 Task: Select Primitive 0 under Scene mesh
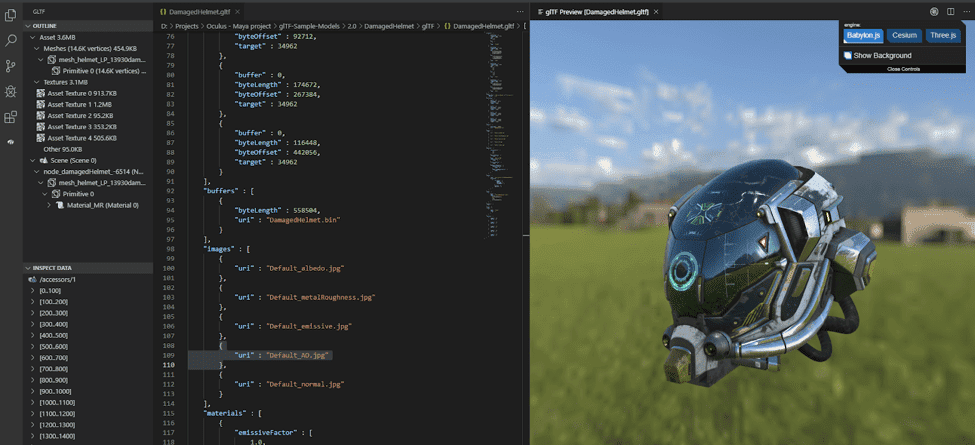pyautogui.click(x=88, y=194)
